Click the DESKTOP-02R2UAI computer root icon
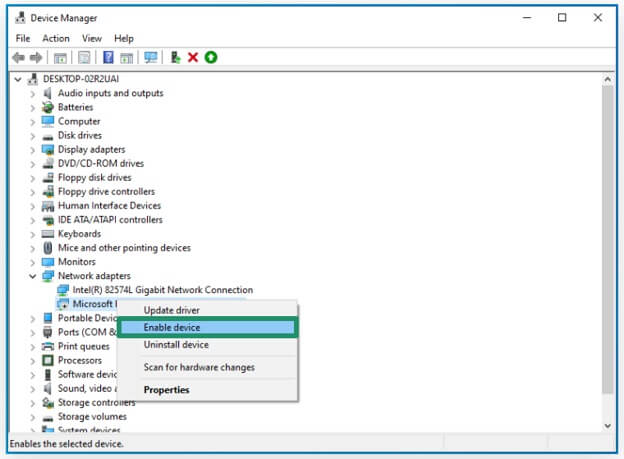Screen dimensions: 624x459 click(33, 79)
